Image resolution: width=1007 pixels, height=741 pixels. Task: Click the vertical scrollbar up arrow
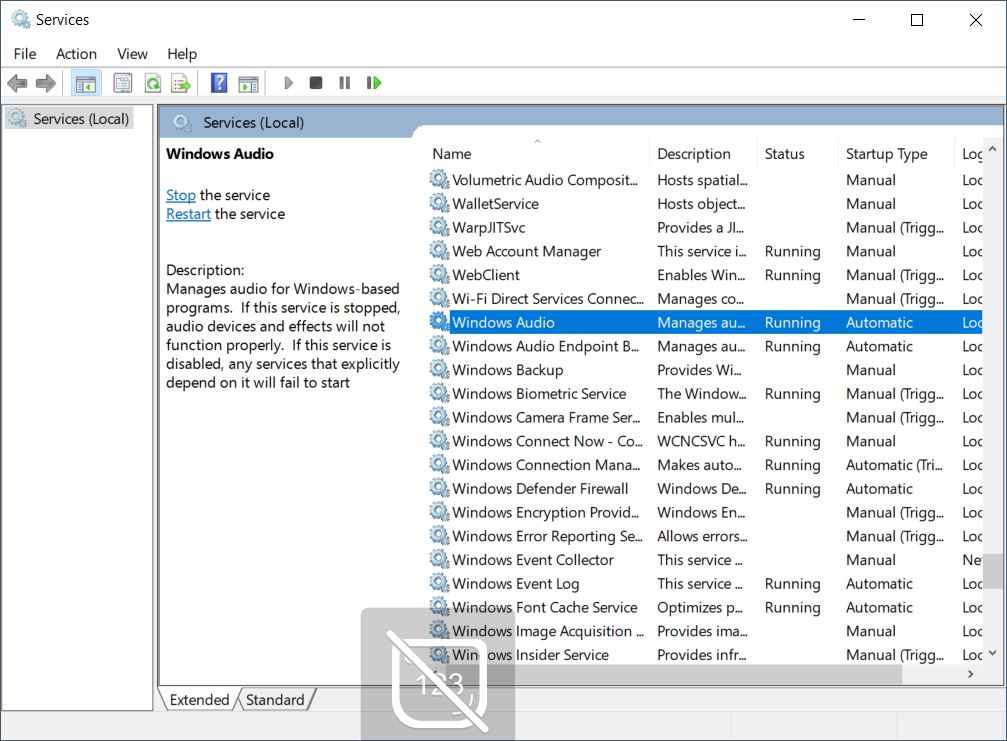coord(993,149)
